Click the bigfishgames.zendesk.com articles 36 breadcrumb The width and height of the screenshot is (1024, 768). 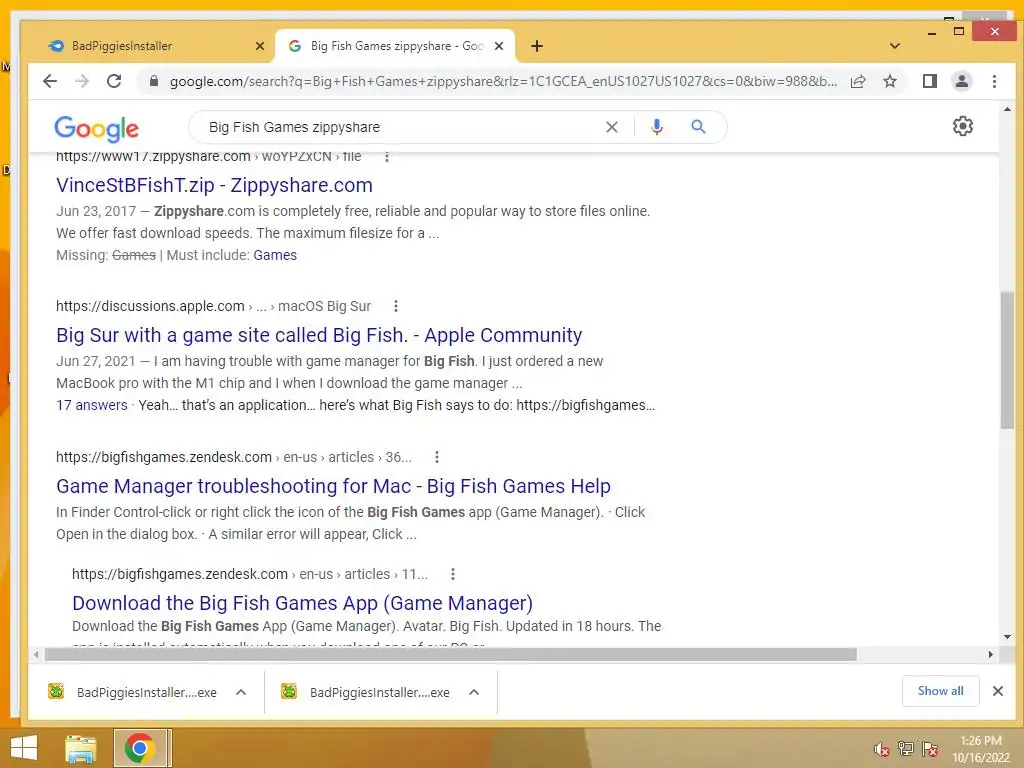tap(234, 456)
